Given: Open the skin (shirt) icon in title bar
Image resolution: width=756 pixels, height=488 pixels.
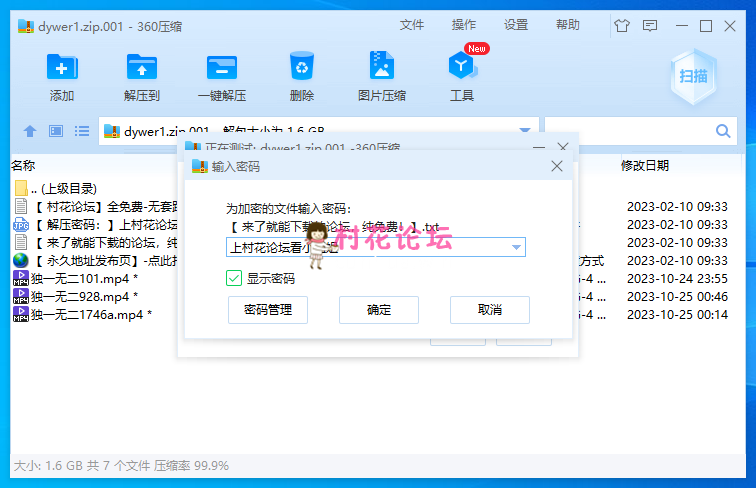Looking at the screenshot, I should pyautogui.click(x=622, y=26).
